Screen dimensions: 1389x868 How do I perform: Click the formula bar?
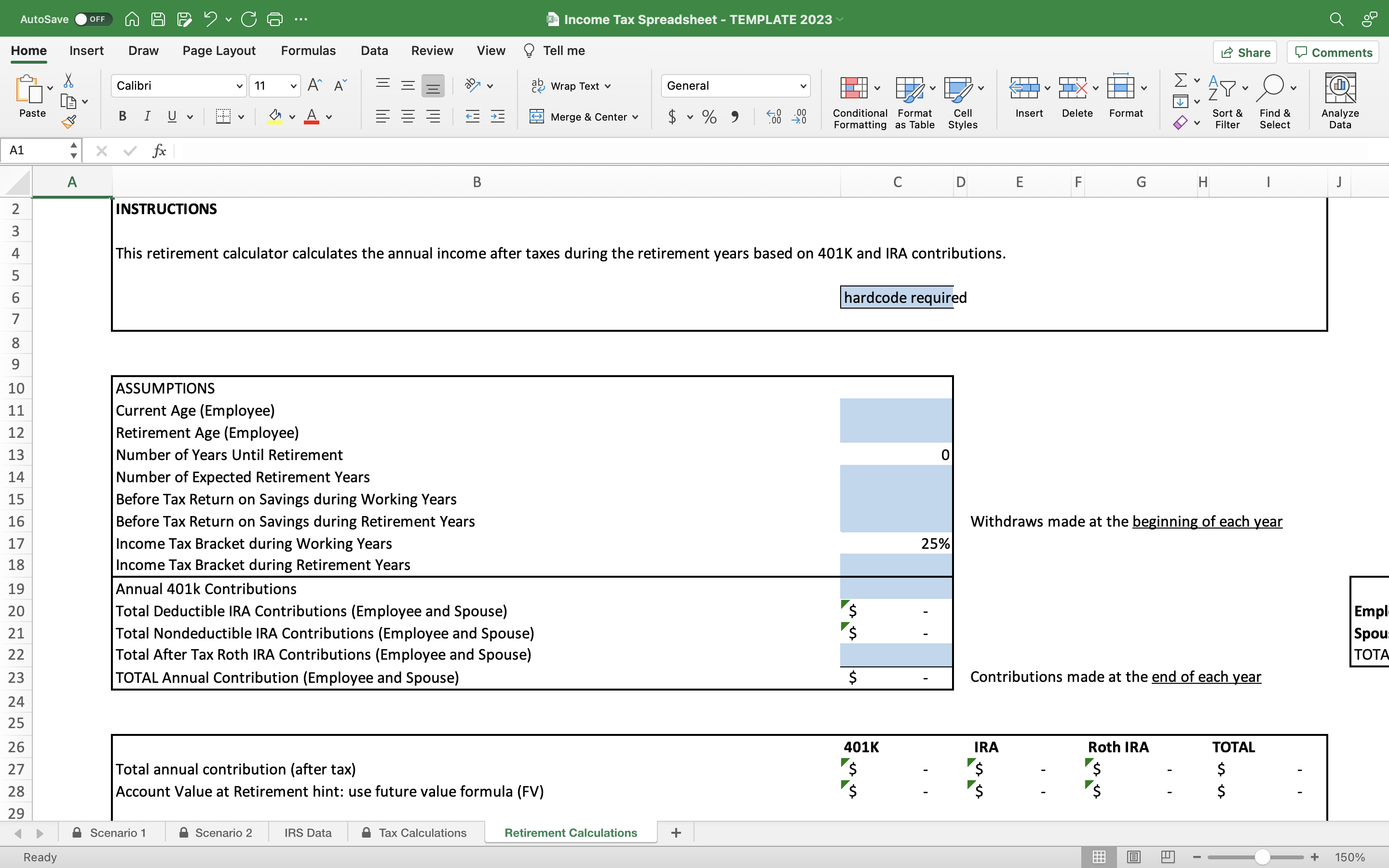[x=459, y=150]
